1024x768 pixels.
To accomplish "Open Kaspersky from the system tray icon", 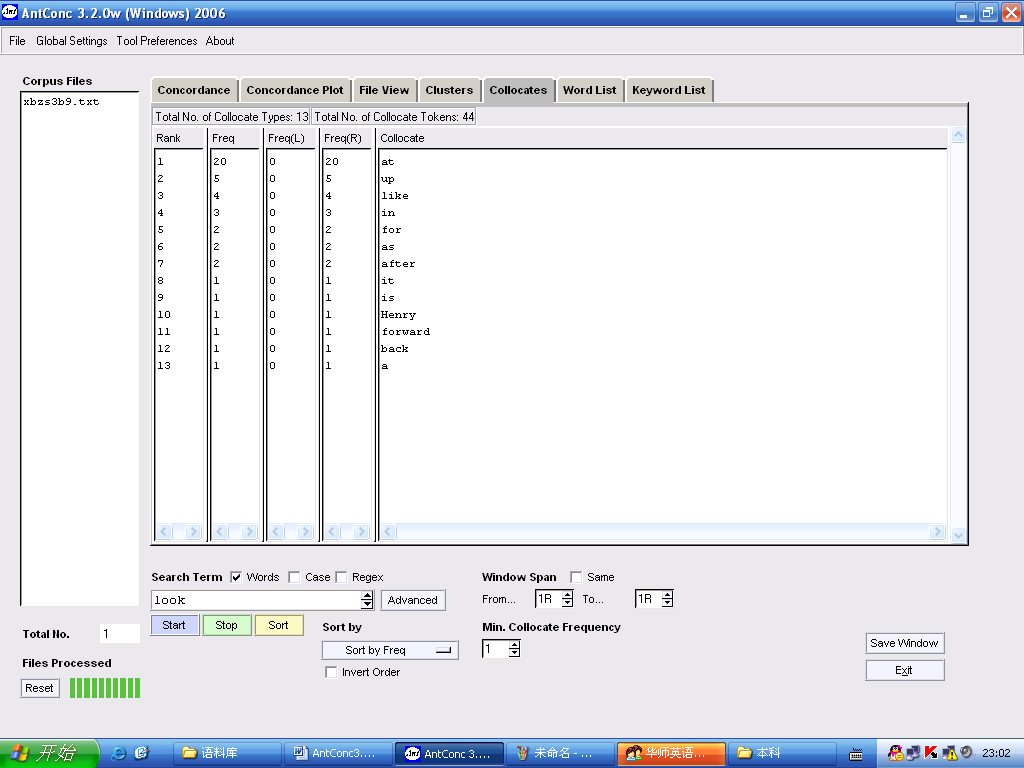I will (931, 753).
